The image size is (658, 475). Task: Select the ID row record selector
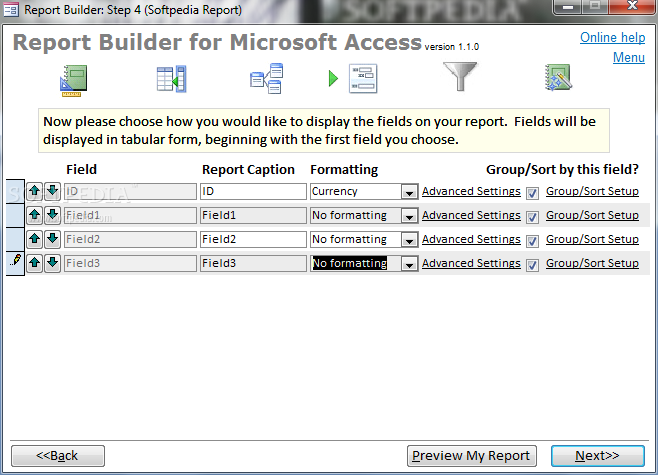(16, 192)
